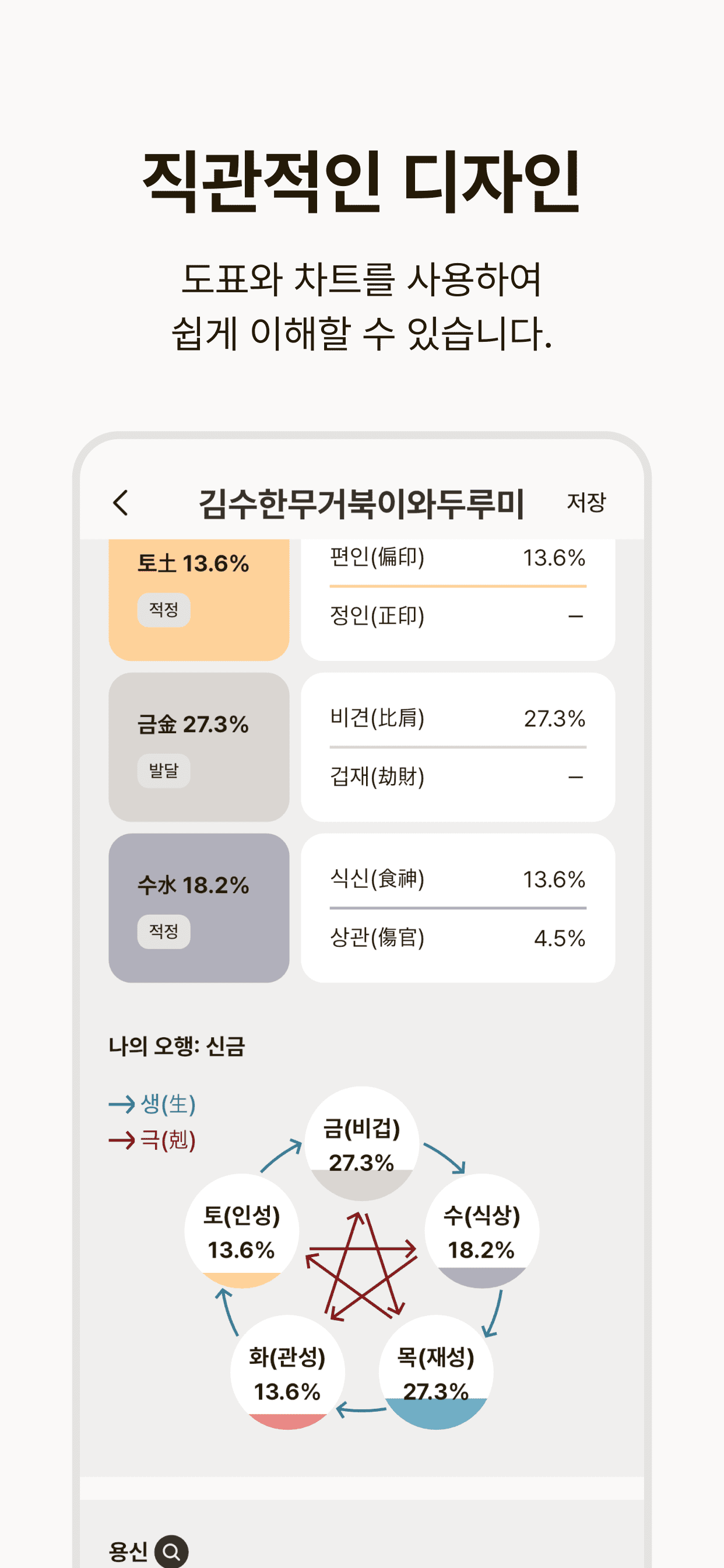
Task: Tap the back arrow icon
Action: [x=121, y=503]
